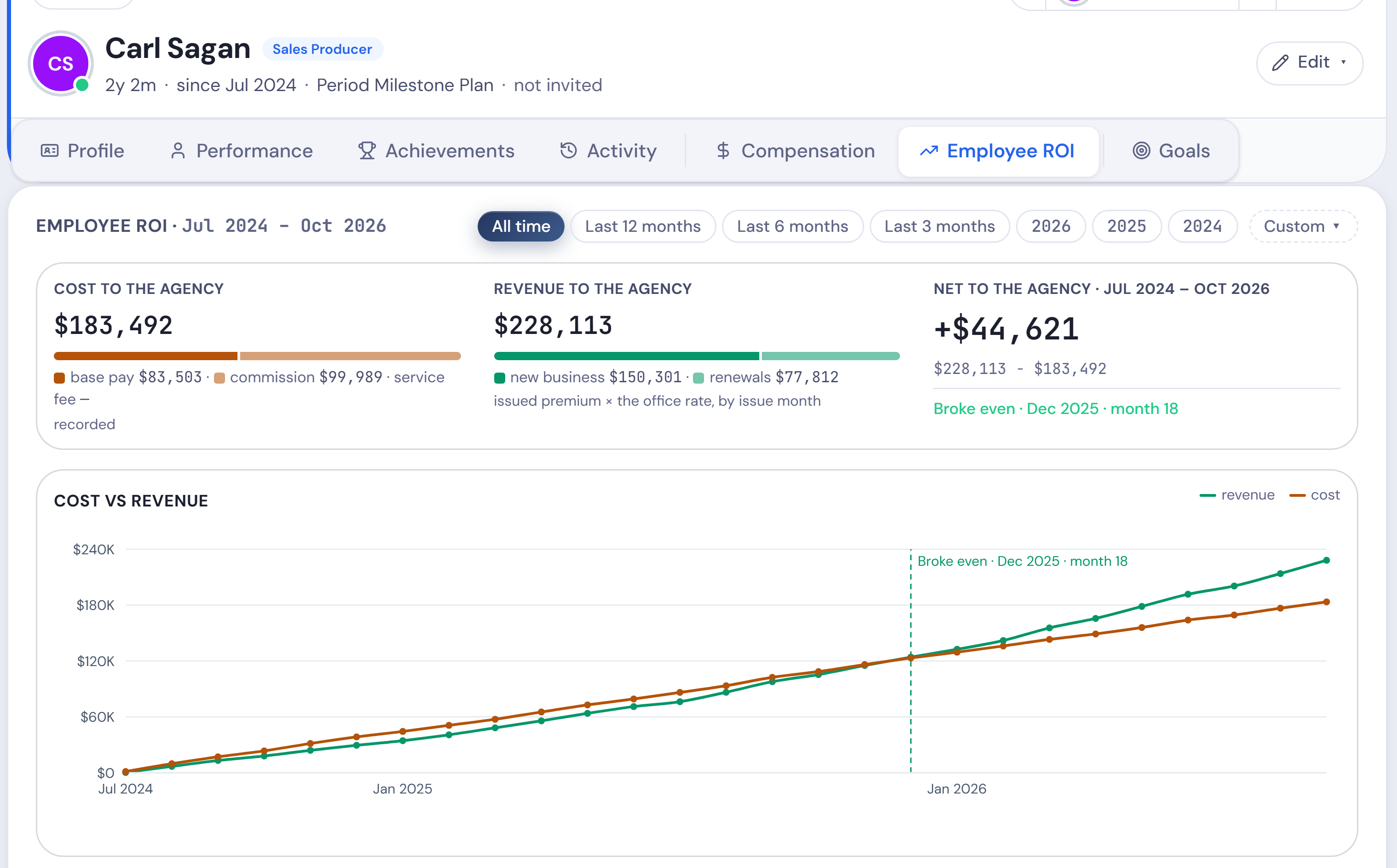This screenshot has height=868, width=1397.
Task: Click the Jul 2024 - Oct 2026 heading
Action: pyautogui.click(x=283, y=225)
